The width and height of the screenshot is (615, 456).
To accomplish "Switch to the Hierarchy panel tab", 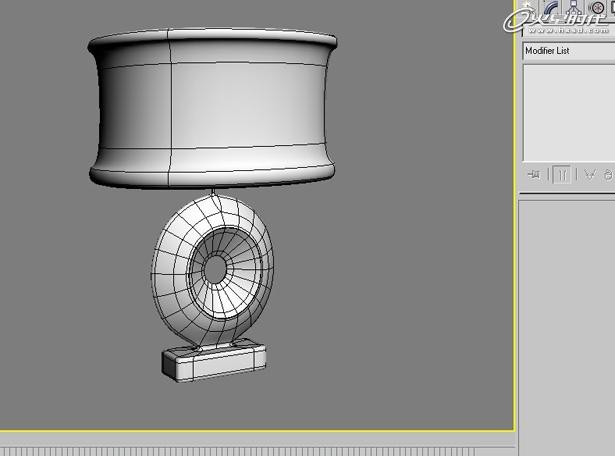I will pyautogui.click(x=574, y=8).
